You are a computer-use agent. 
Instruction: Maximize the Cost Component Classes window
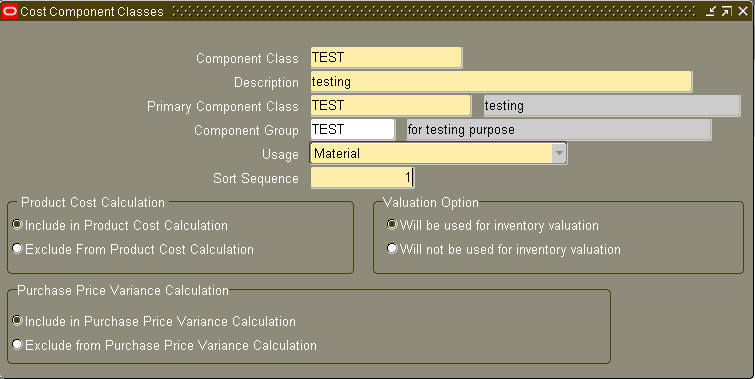pyautogui.click(x=727, y=11)
